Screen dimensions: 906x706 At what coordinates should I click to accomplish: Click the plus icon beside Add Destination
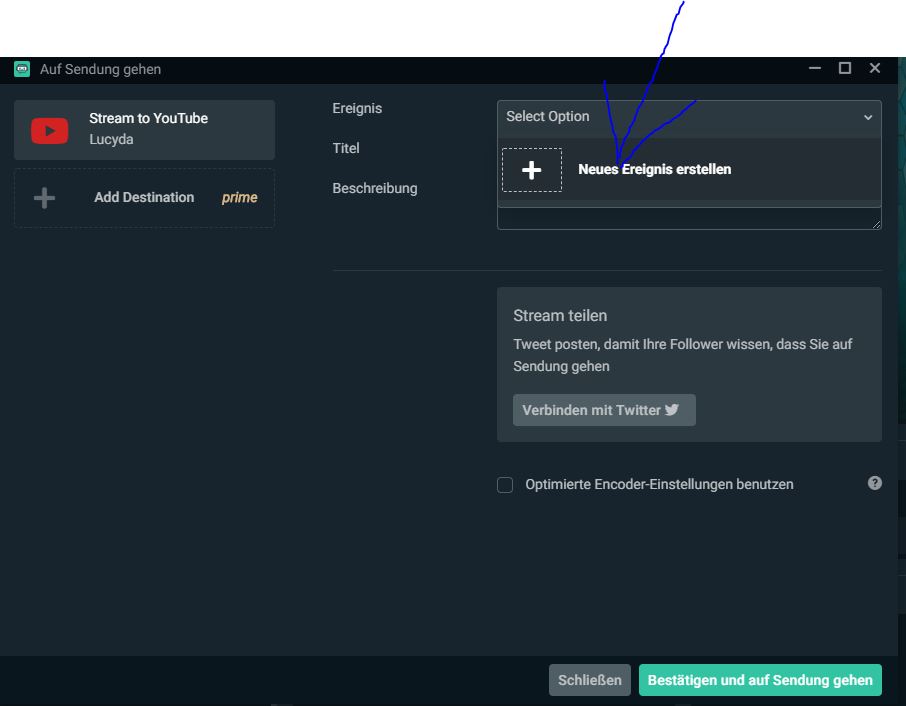(44, 198)
